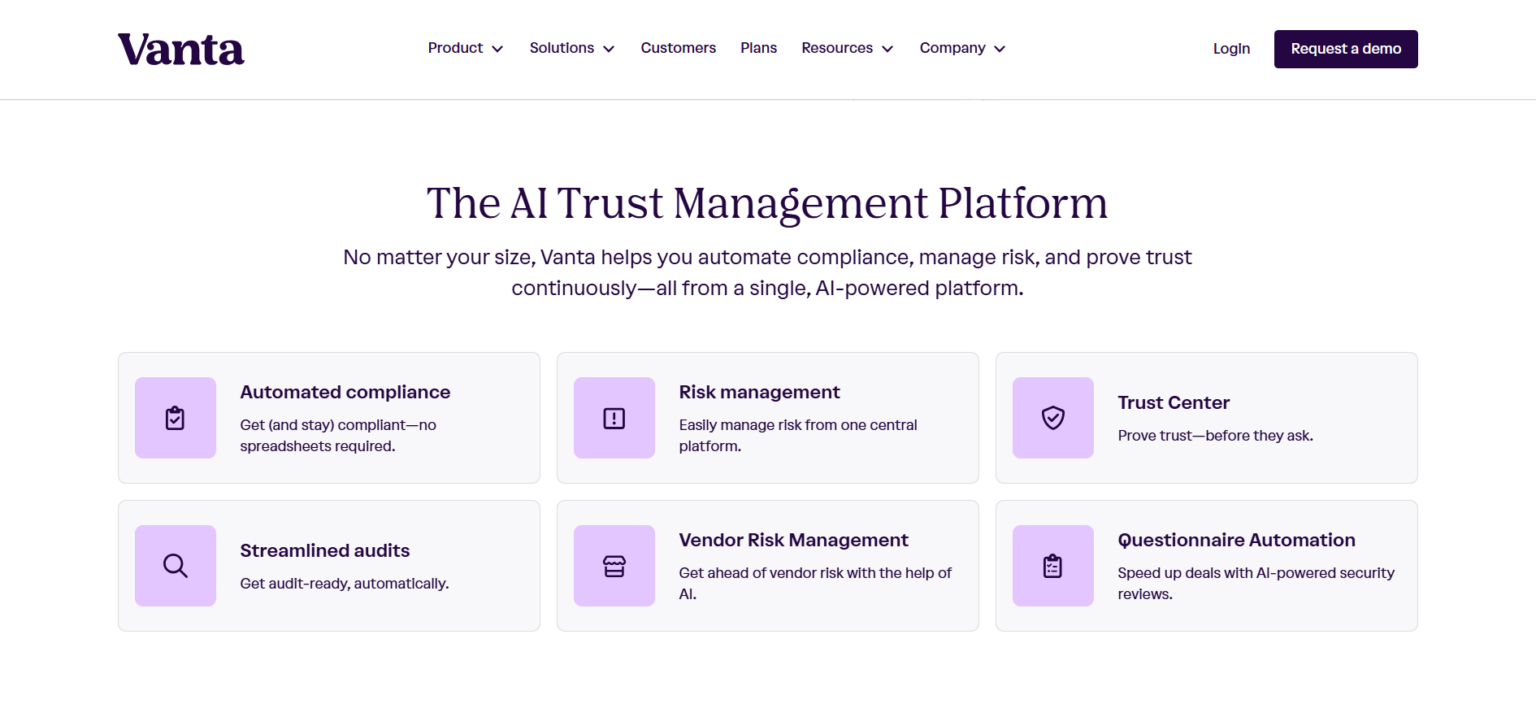
Task: Select the Questionnaire Automation checklist icon
Action: point(1053,566)
